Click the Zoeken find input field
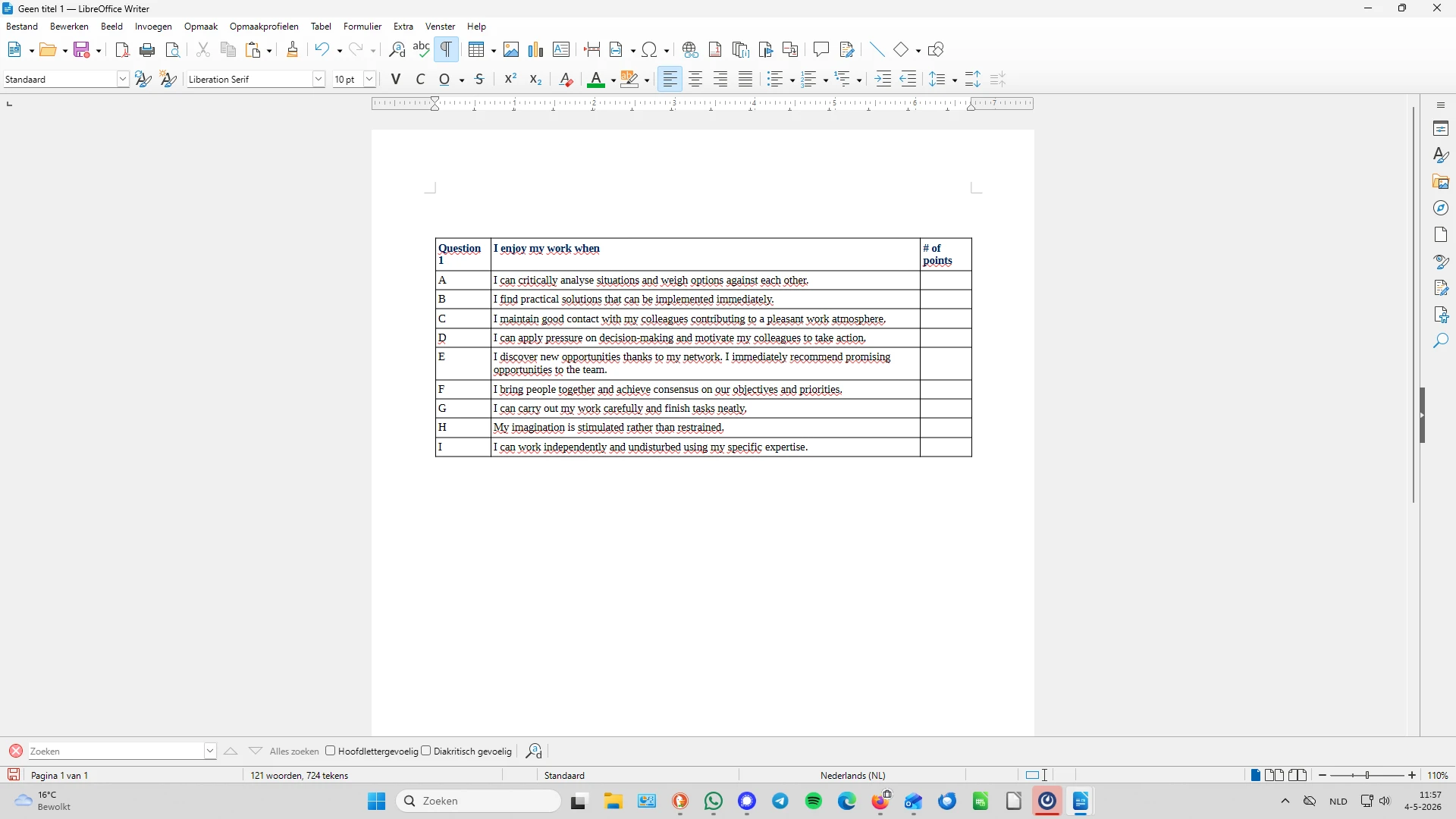 [x=116, y=751]
